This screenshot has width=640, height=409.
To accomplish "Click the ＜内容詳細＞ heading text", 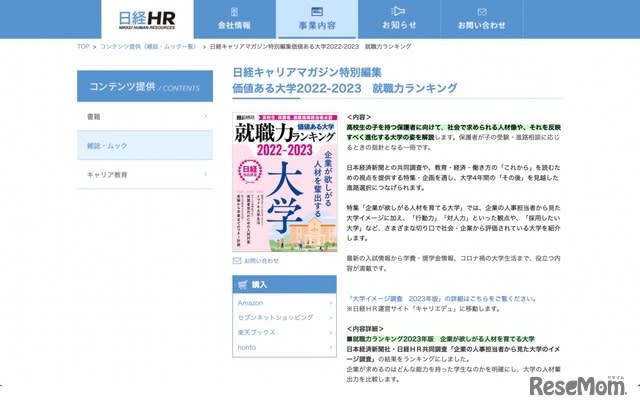I will click(x=365, y=329).
